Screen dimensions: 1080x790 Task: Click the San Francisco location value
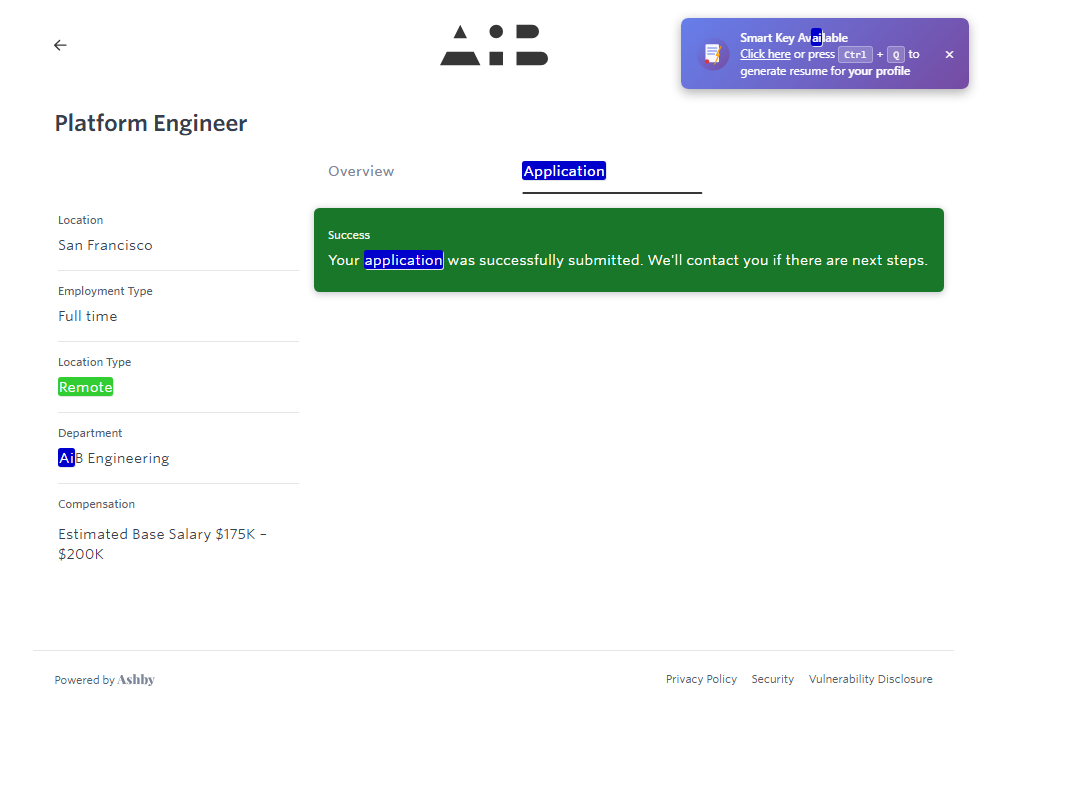pyautogui.click(x=105, y=245)
